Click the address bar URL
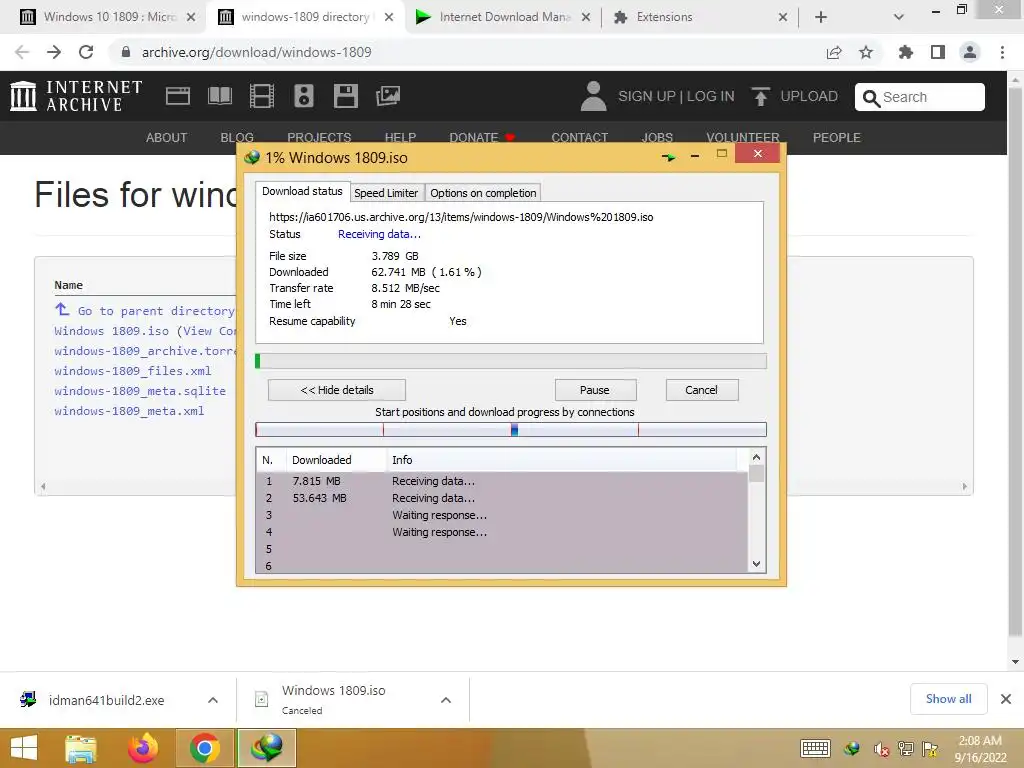The image size is (1024, 768). pyautogui.click(x=257, y=52)
